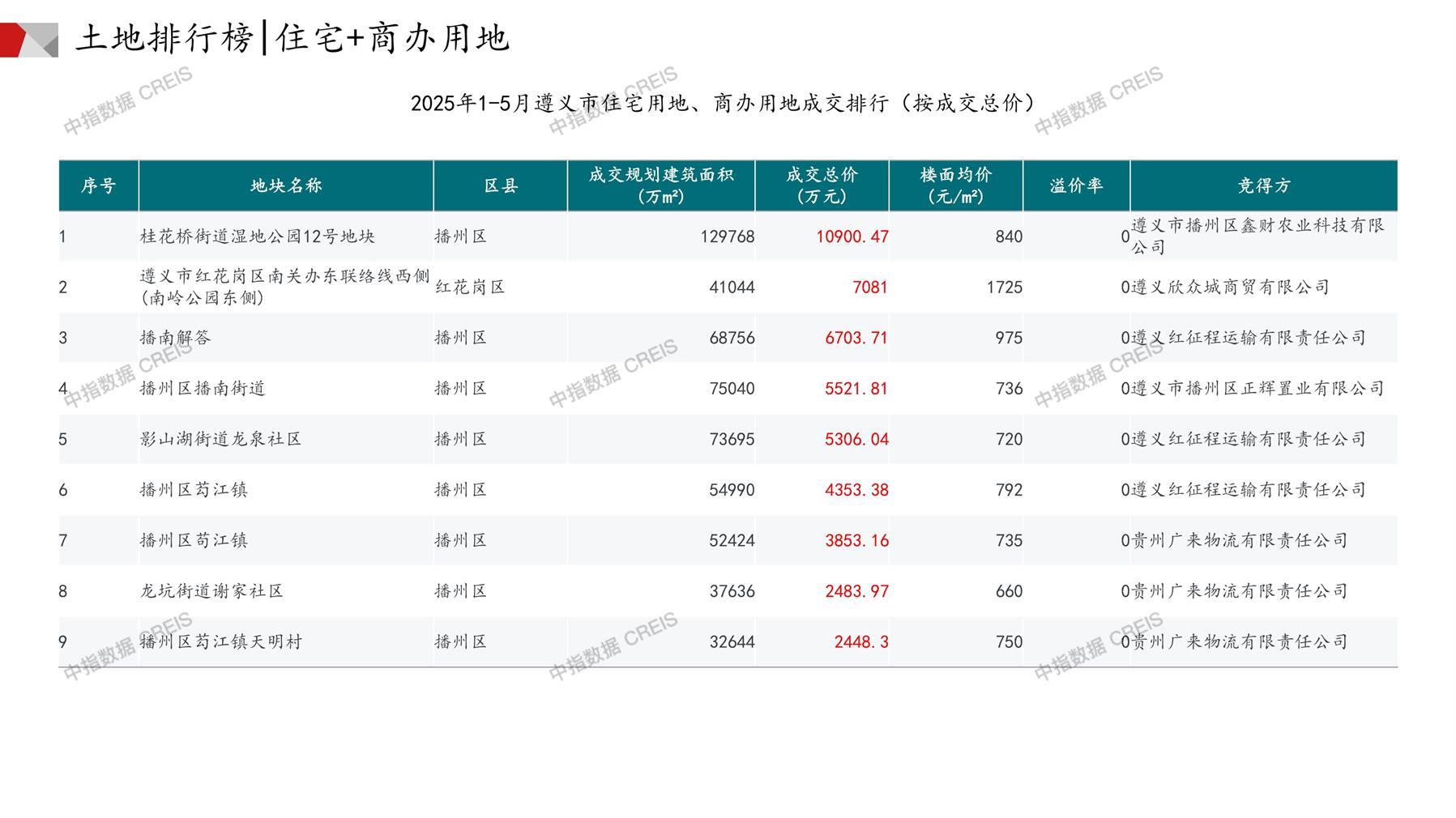Click the buyer 遵义市播州区正辉置业有限公司

1257,389
